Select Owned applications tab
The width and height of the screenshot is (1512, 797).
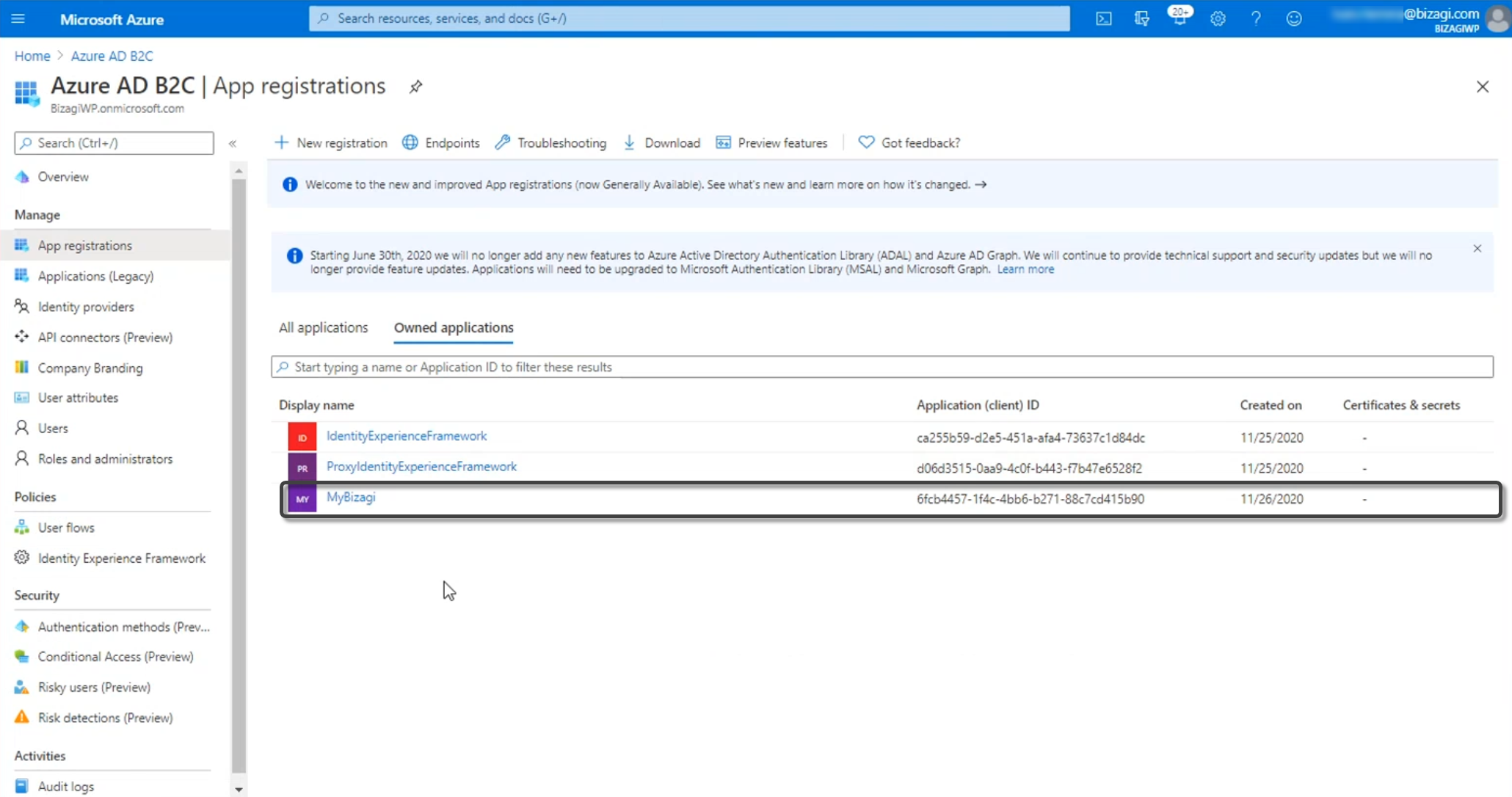tap(454, 328)
